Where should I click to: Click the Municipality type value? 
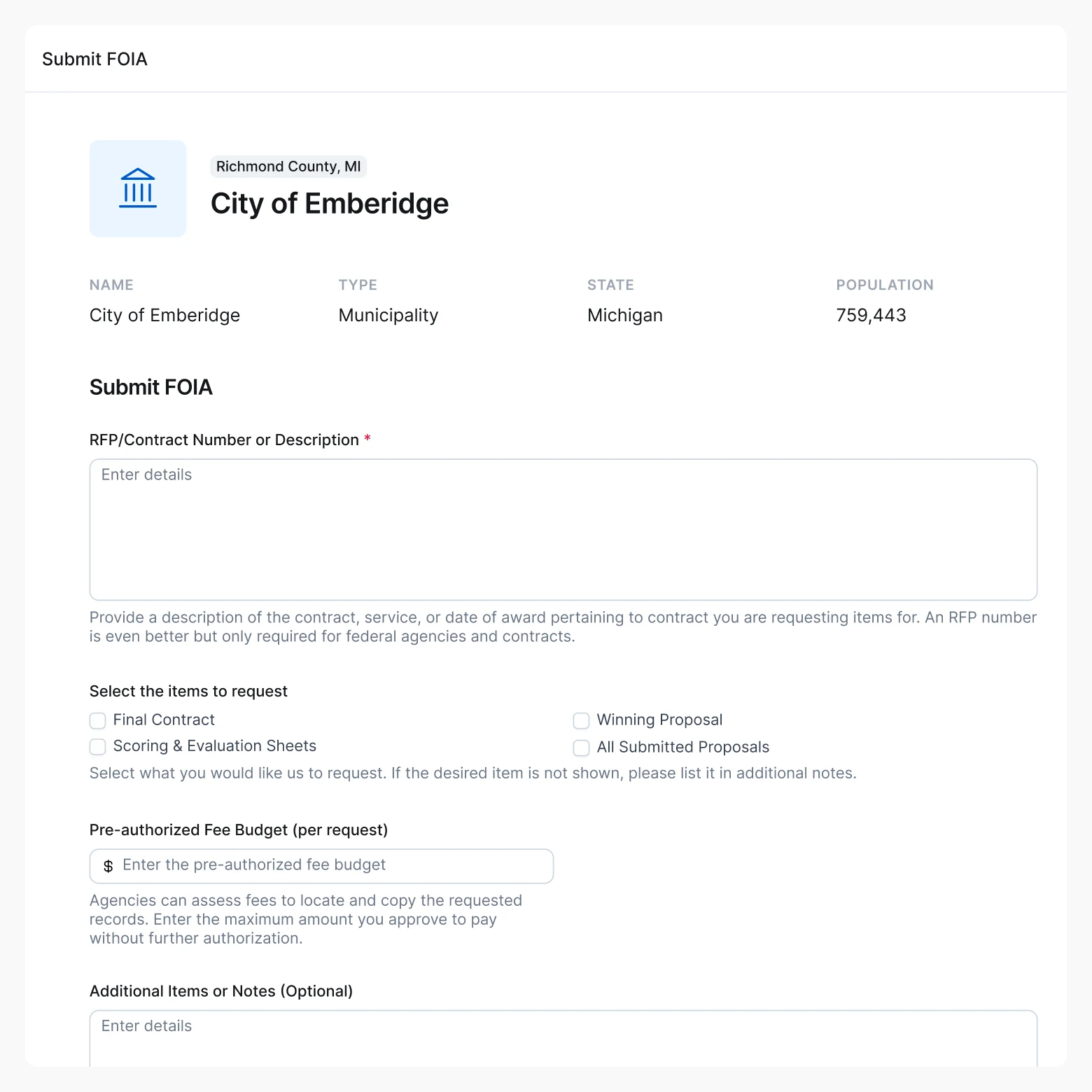(388, 315)
